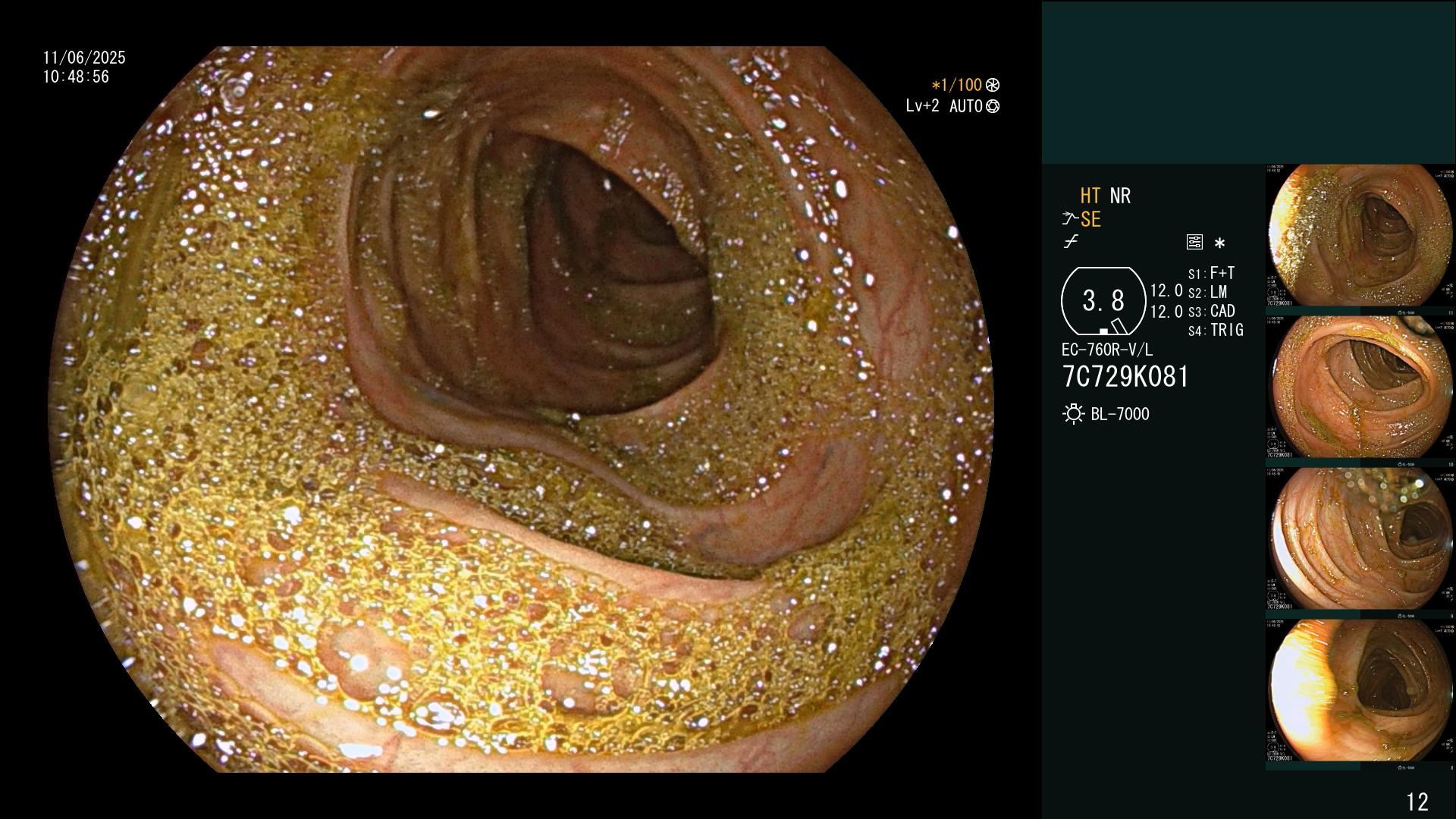Select the S2: LM switch assignment
Viewport: 1456px width, 819px height.
click(1207, 293)
